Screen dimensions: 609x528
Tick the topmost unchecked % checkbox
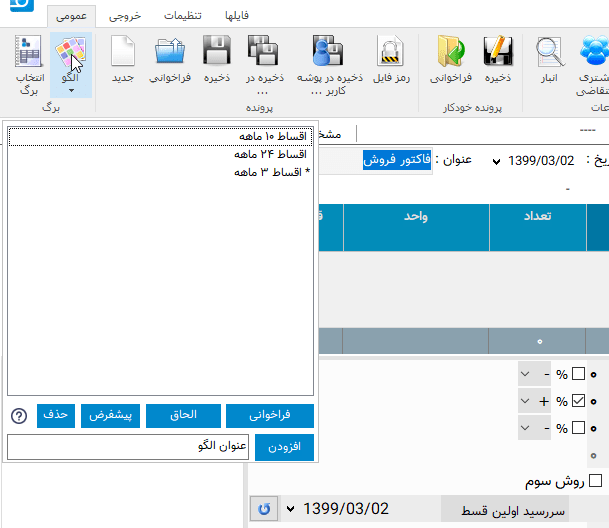pos(578,375)
